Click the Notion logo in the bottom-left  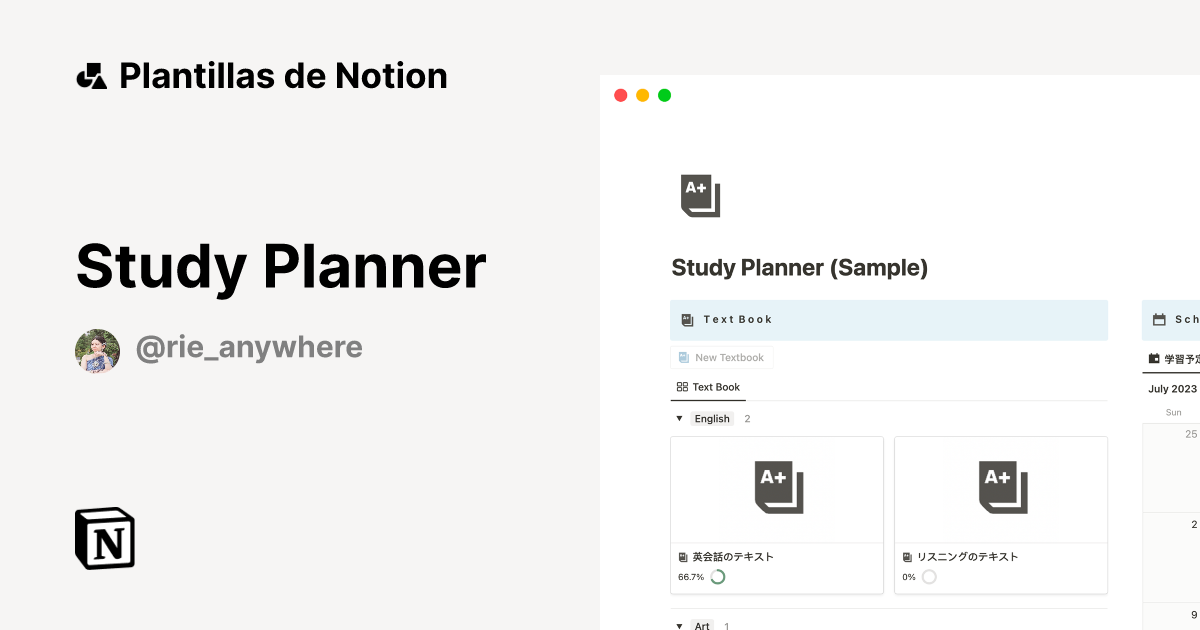(x=103, y=538)
